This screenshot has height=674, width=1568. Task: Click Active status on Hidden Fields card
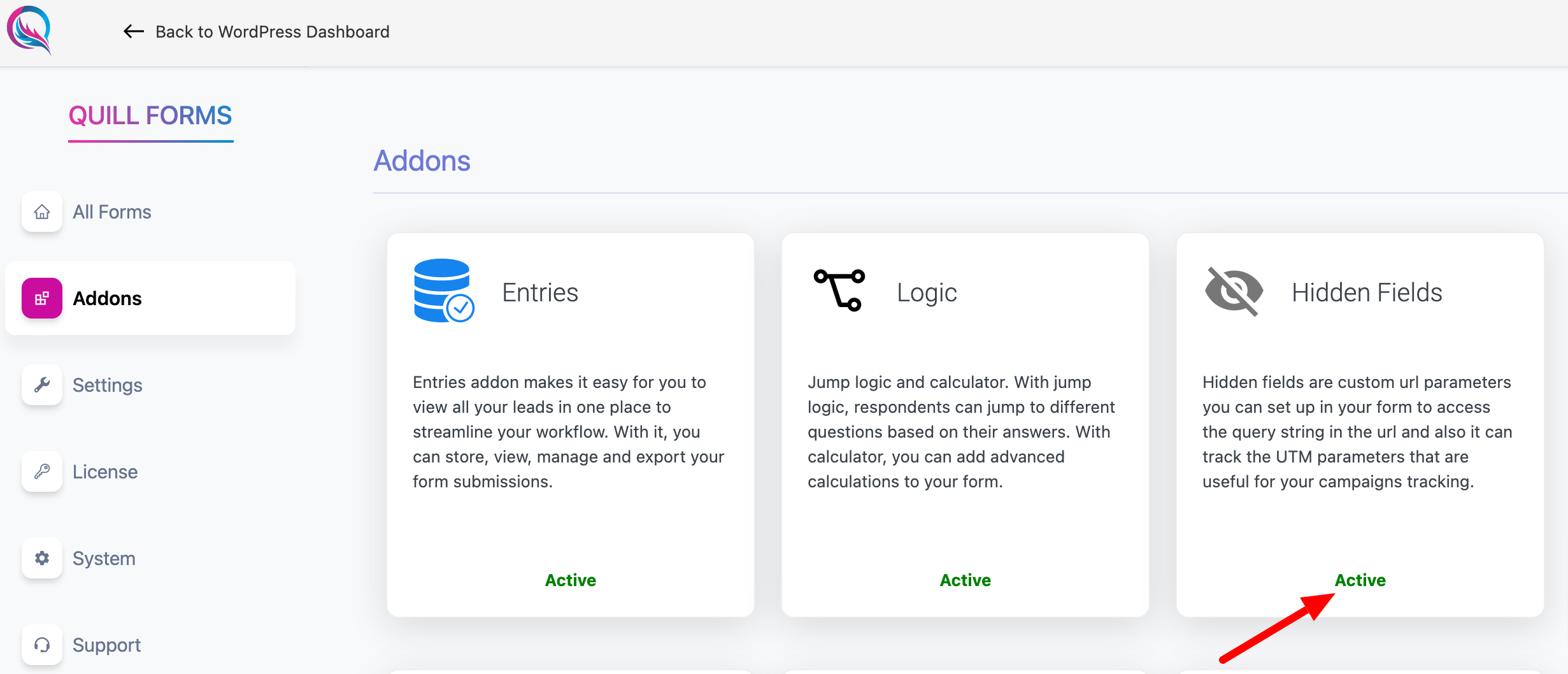1360,580
